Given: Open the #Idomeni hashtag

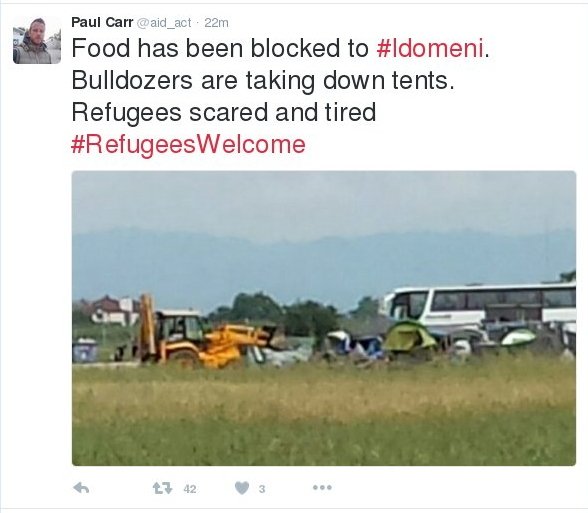Looking at the screenshot, I should tap(430, 48).
